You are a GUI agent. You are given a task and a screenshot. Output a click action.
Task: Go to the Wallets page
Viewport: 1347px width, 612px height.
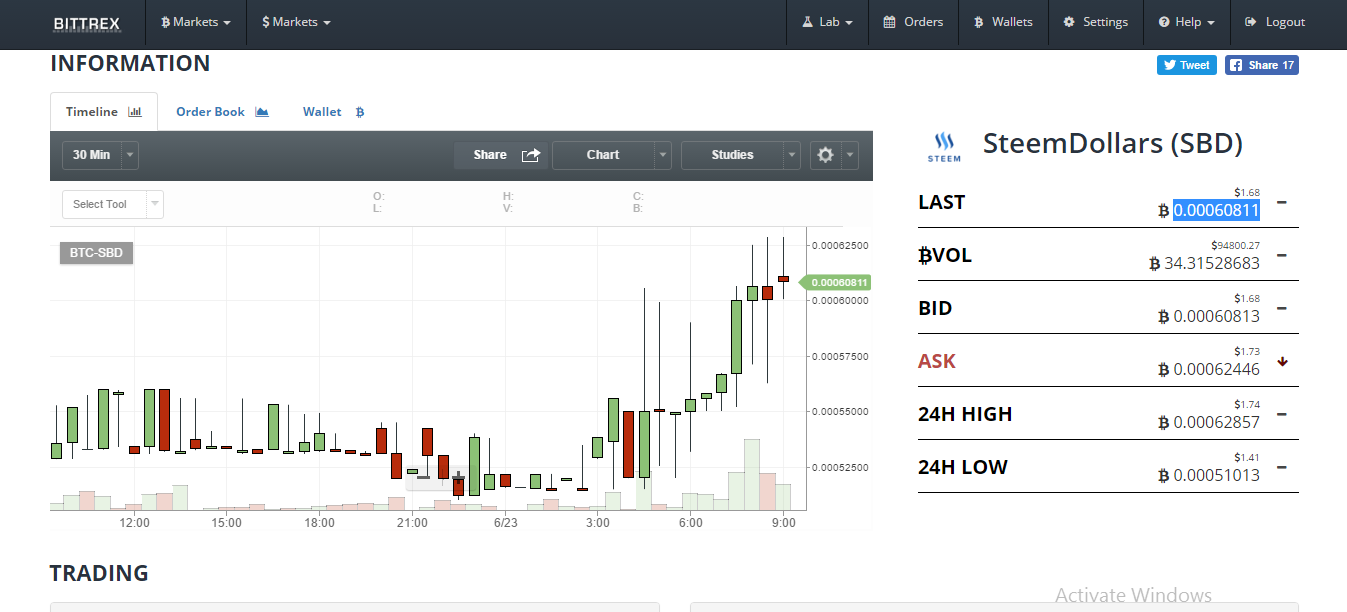click(1003, 22)
